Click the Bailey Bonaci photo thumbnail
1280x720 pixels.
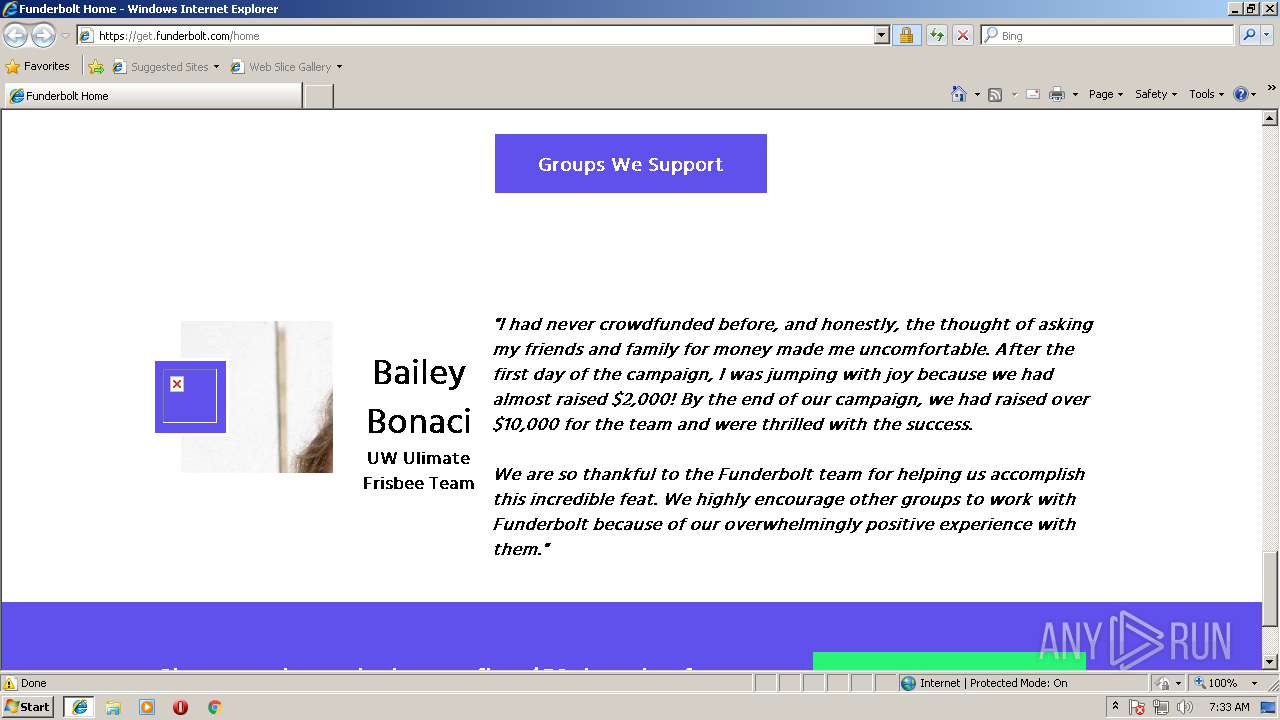click(257, 397)
